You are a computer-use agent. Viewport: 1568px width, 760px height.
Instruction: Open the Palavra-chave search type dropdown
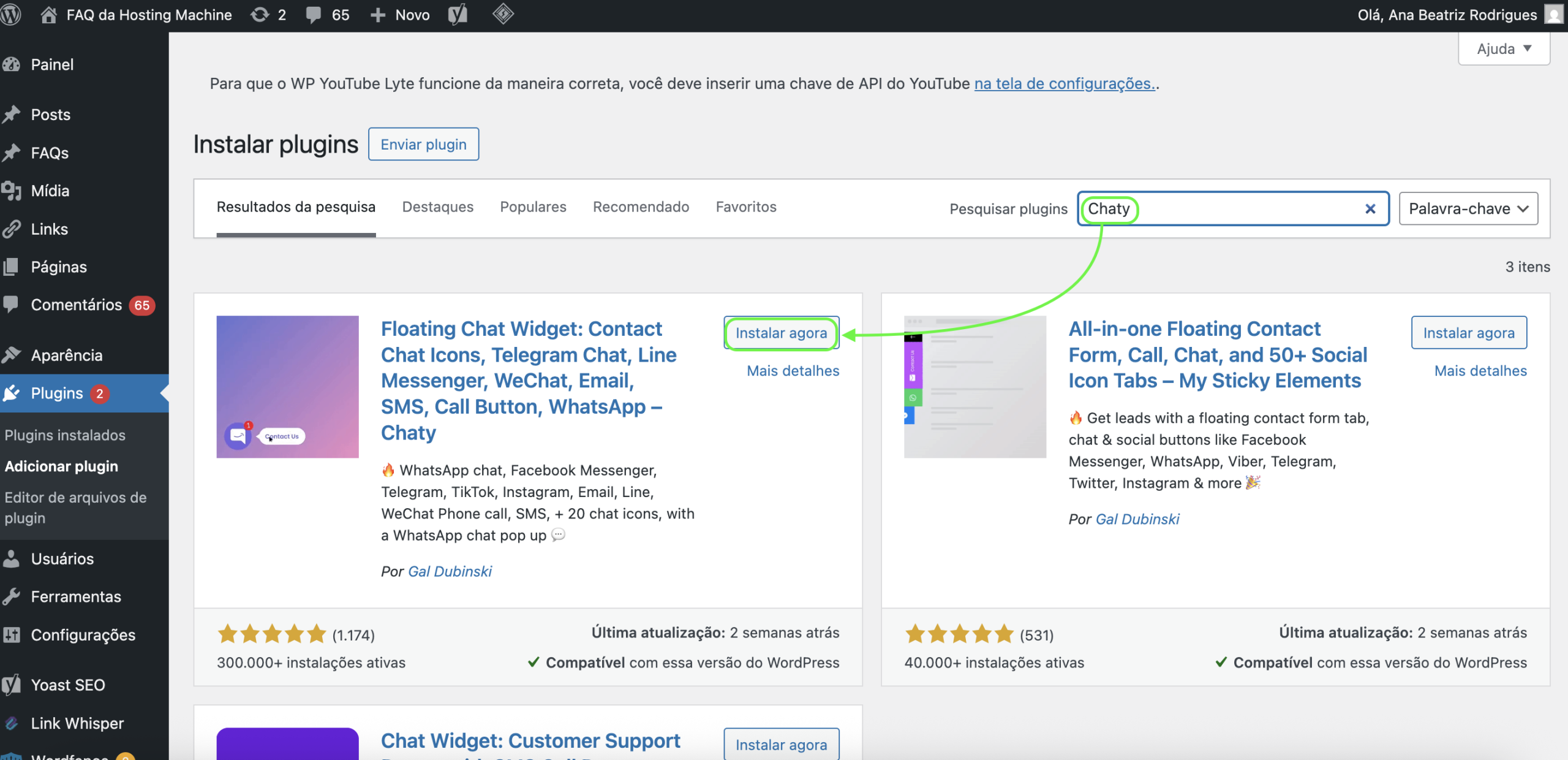click(1468, 209)
